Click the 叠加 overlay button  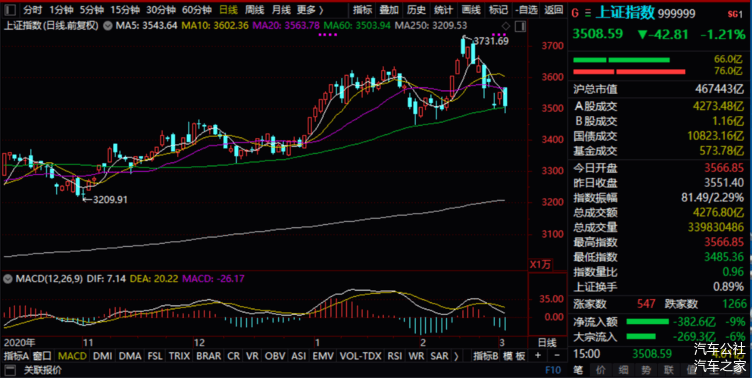(389, 10)
